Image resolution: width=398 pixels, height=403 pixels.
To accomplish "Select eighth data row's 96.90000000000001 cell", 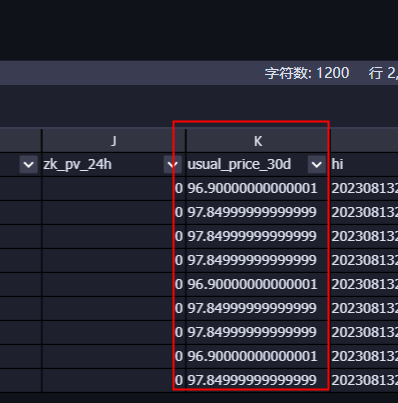I will (258, 356).
